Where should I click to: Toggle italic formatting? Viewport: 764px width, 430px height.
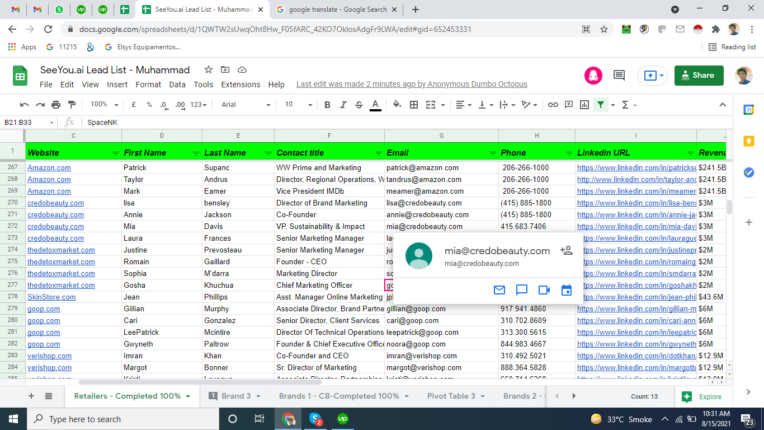(343, 105)
